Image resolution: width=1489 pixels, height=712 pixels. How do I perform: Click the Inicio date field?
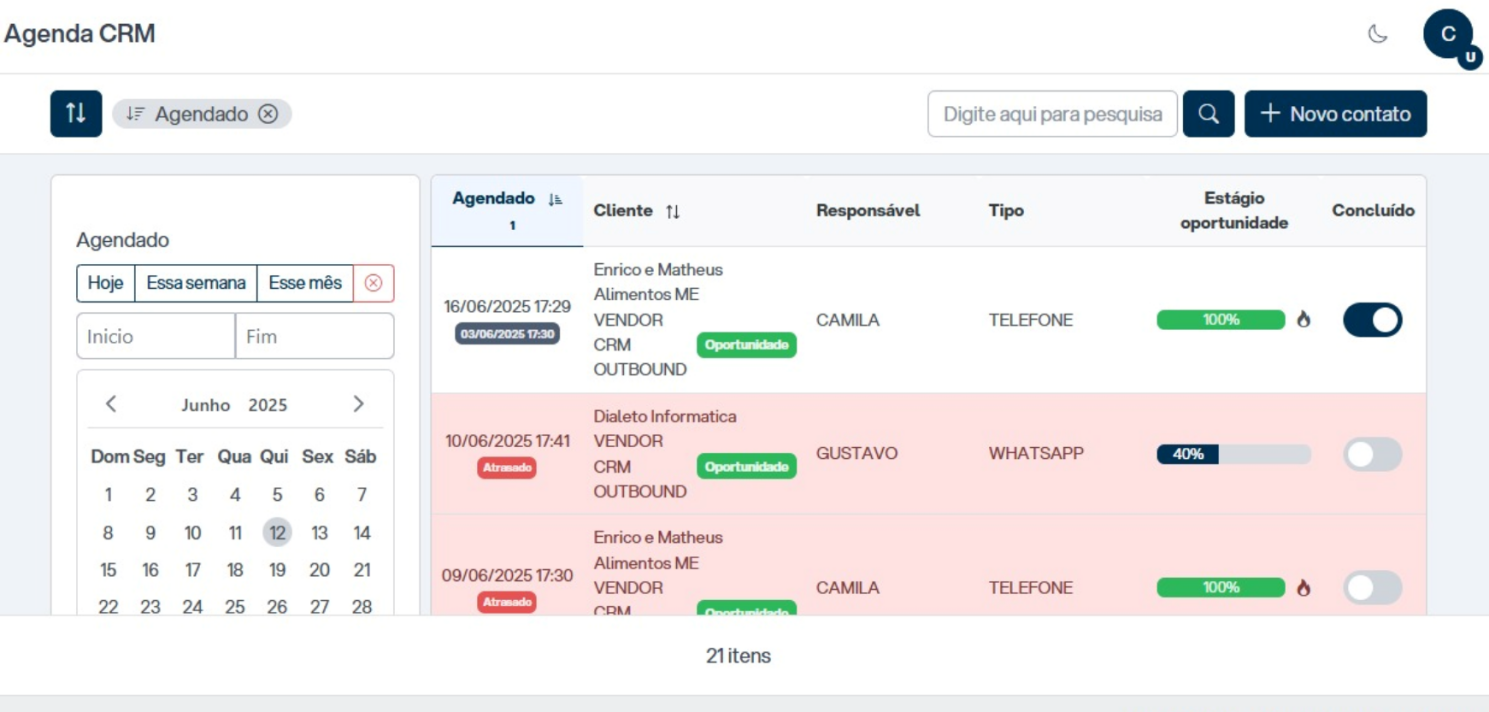pyautogui.click(x=156, y=336)
